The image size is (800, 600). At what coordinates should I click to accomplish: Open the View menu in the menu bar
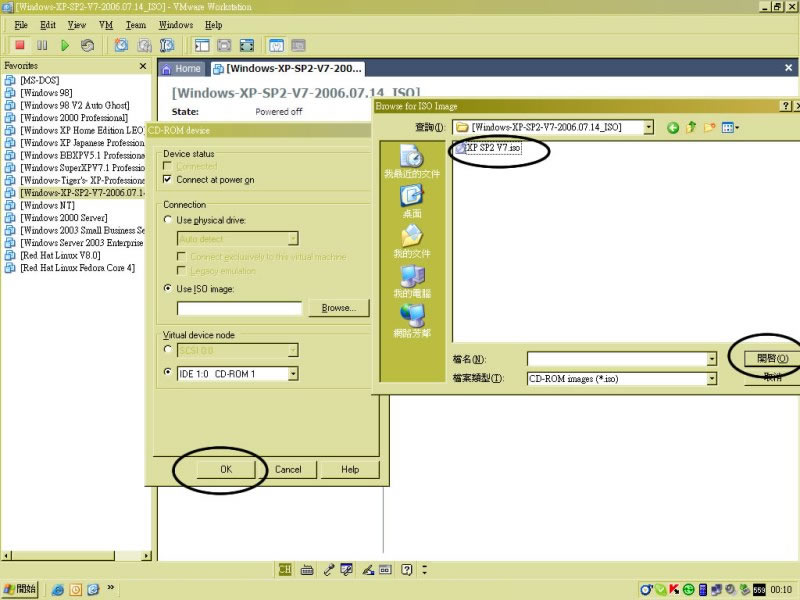(77, 25)
